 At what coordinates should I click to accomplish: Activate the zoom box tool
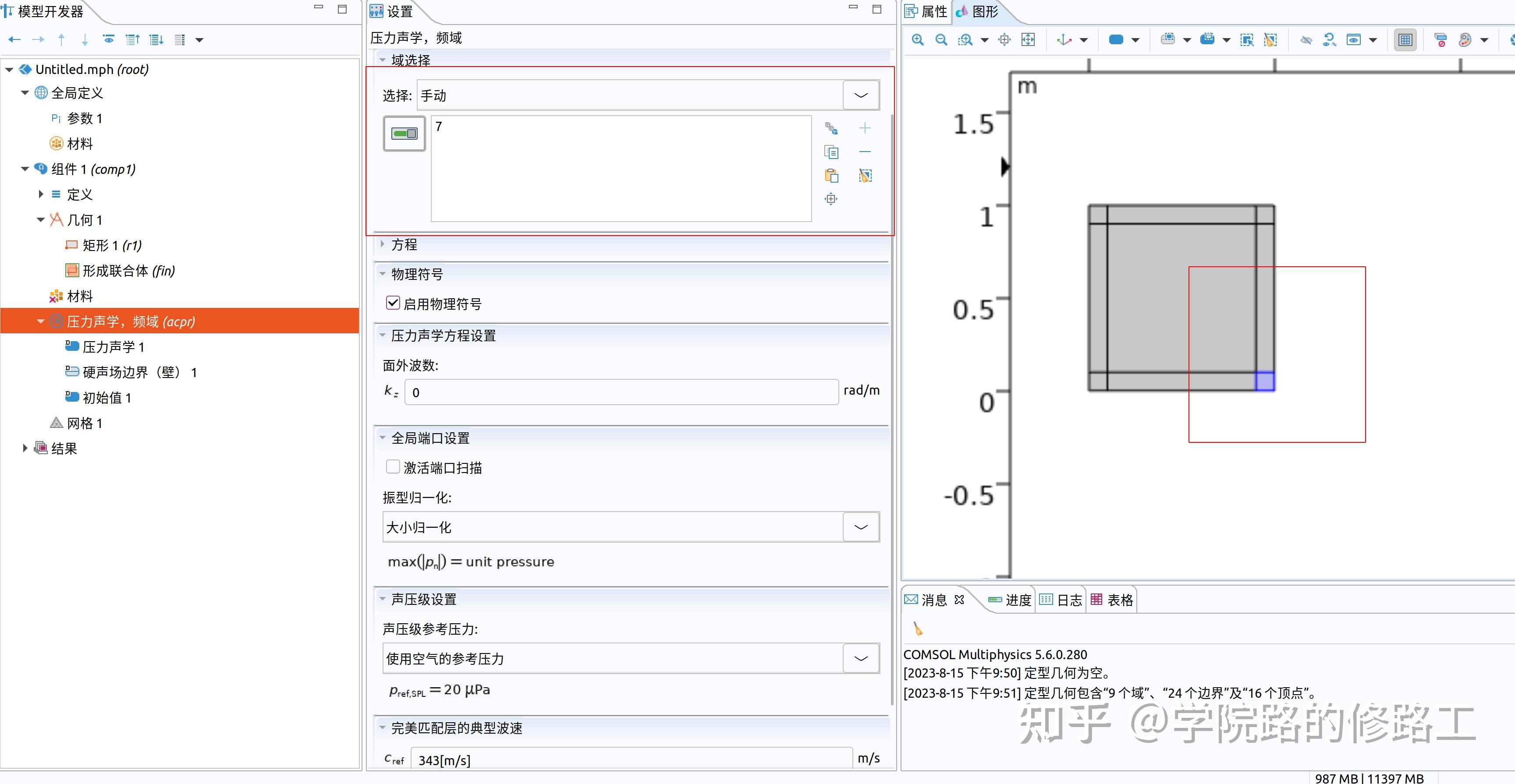point(965,40)
